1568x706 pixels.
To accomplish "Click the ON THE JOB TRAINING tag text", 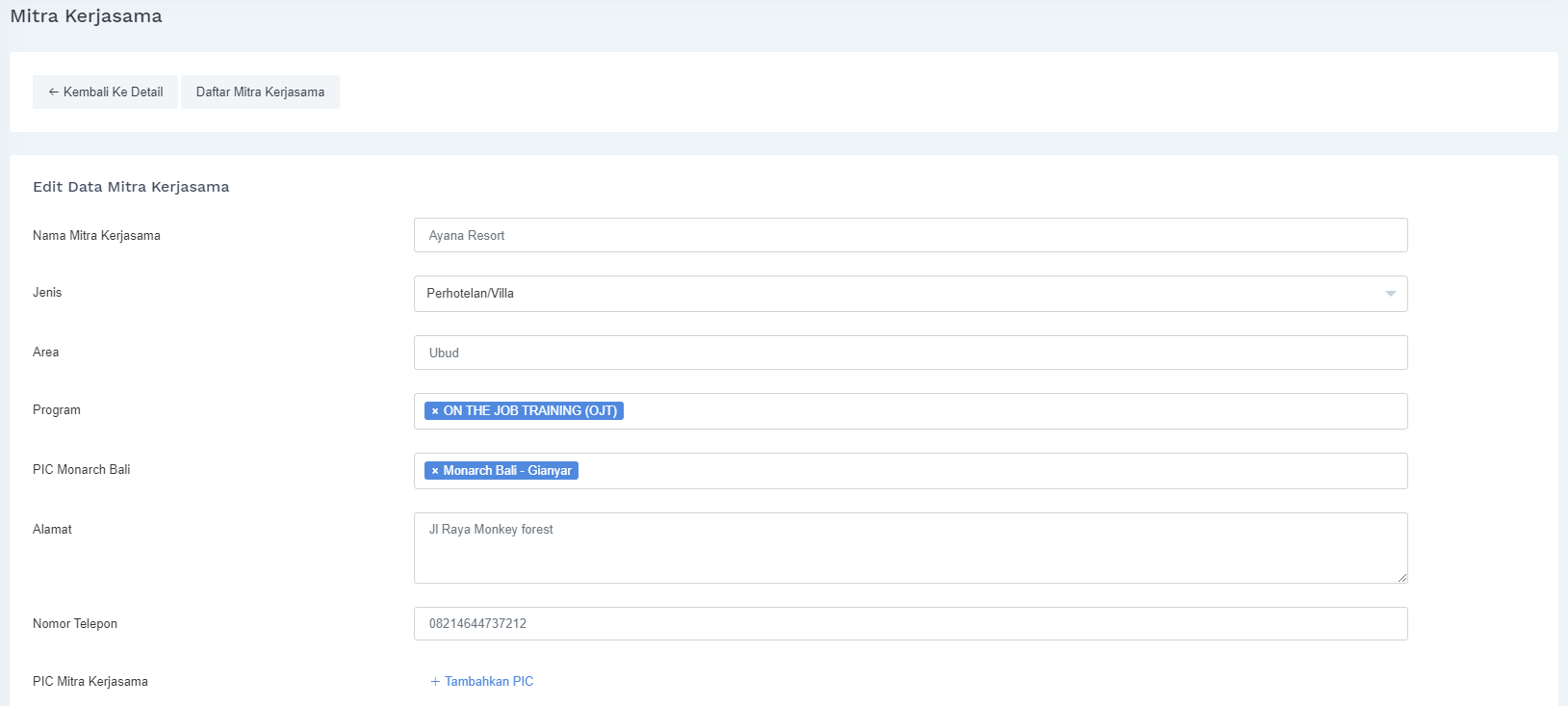I will [529, 411].
